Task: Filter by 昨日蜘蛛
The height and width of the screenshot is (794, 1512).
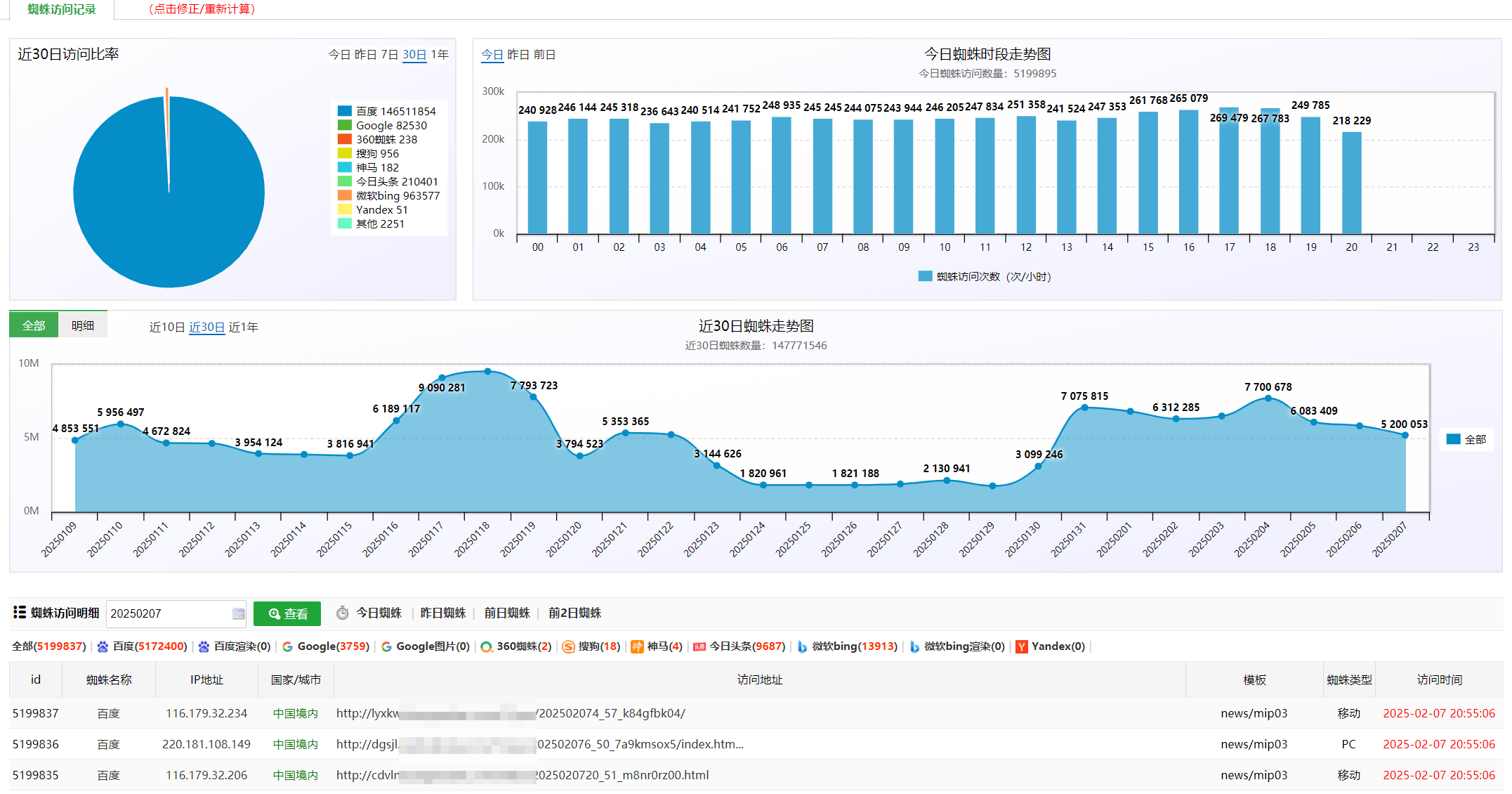Action: tap(443, 613)
